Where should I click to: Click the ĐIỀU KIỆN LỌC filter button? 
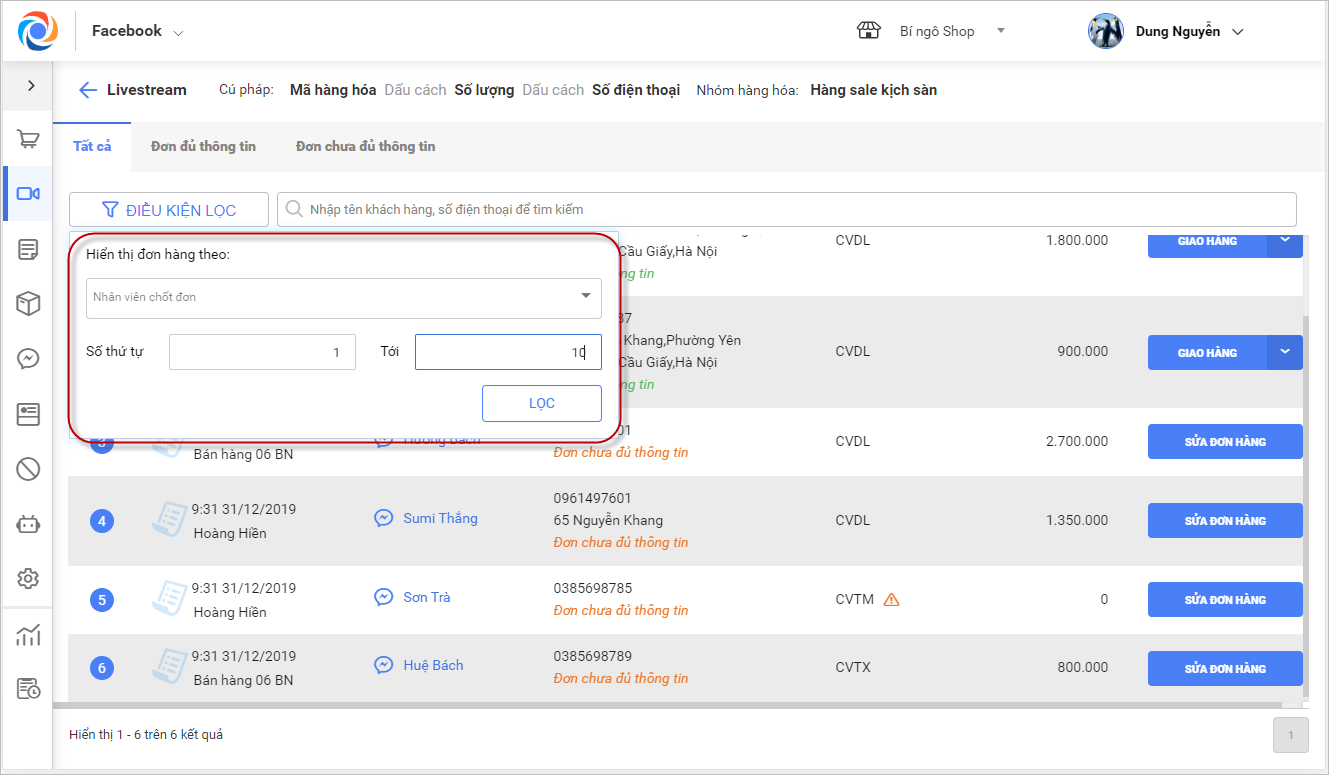[x=169, y=210]
